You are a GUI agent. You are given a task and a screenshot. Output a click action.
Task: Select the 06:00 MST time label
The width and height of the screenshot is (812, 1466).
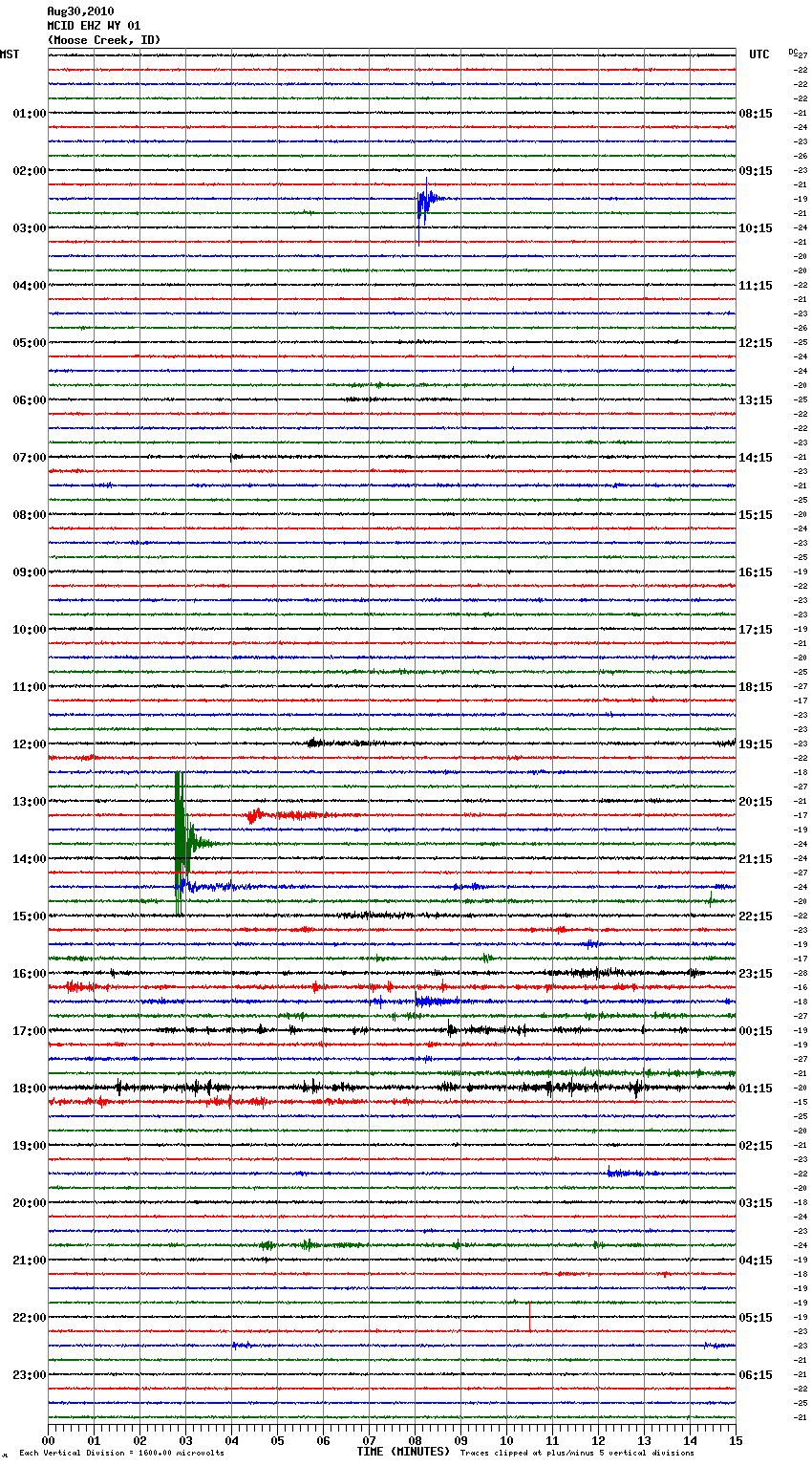click(29, 399)
